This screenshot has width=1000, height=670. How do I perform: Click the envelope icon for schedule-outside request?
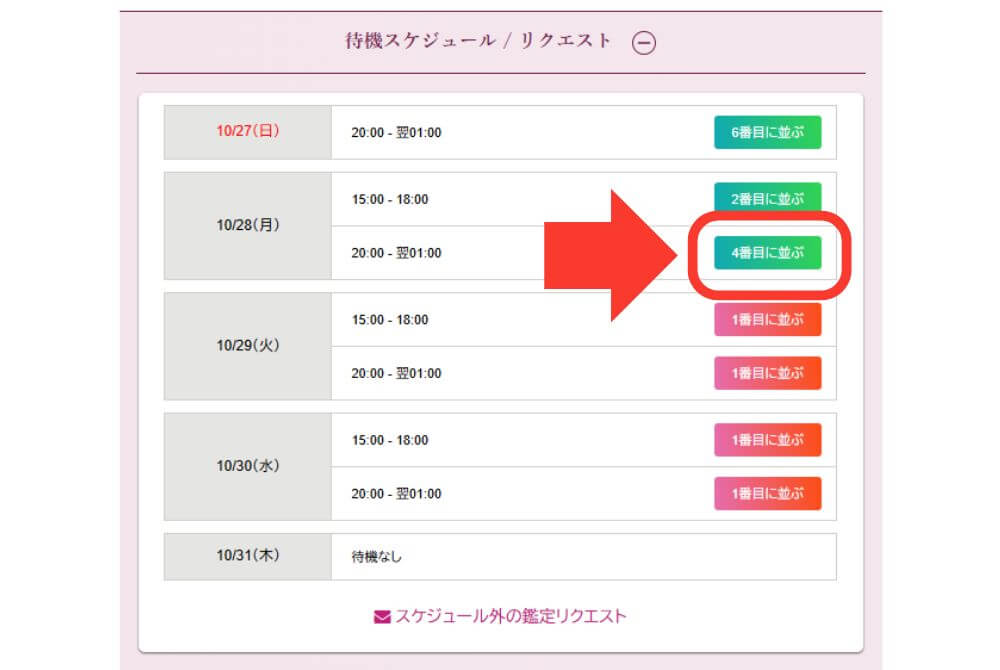[382, 617]
